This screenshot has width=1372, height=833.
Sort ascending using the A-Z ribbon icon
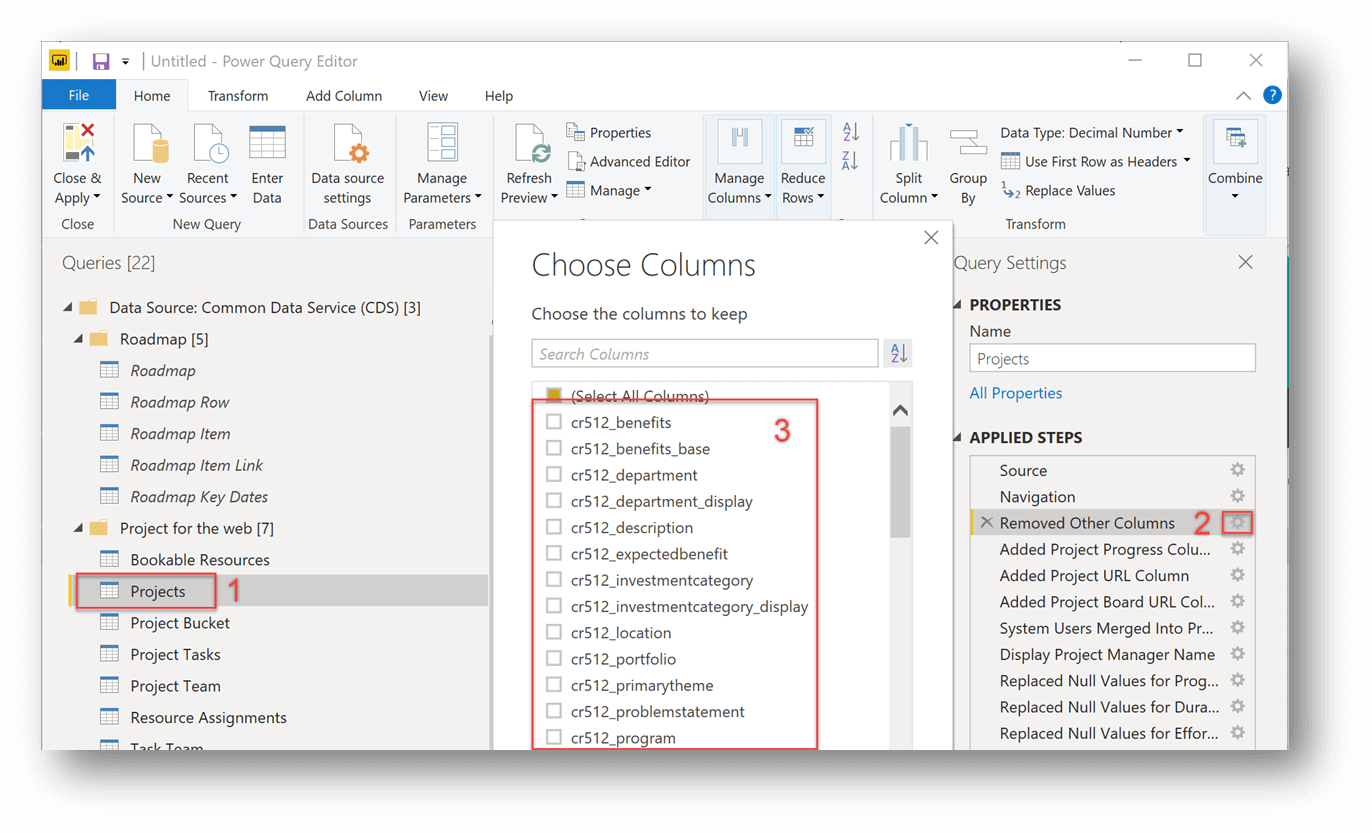(851, 131)
